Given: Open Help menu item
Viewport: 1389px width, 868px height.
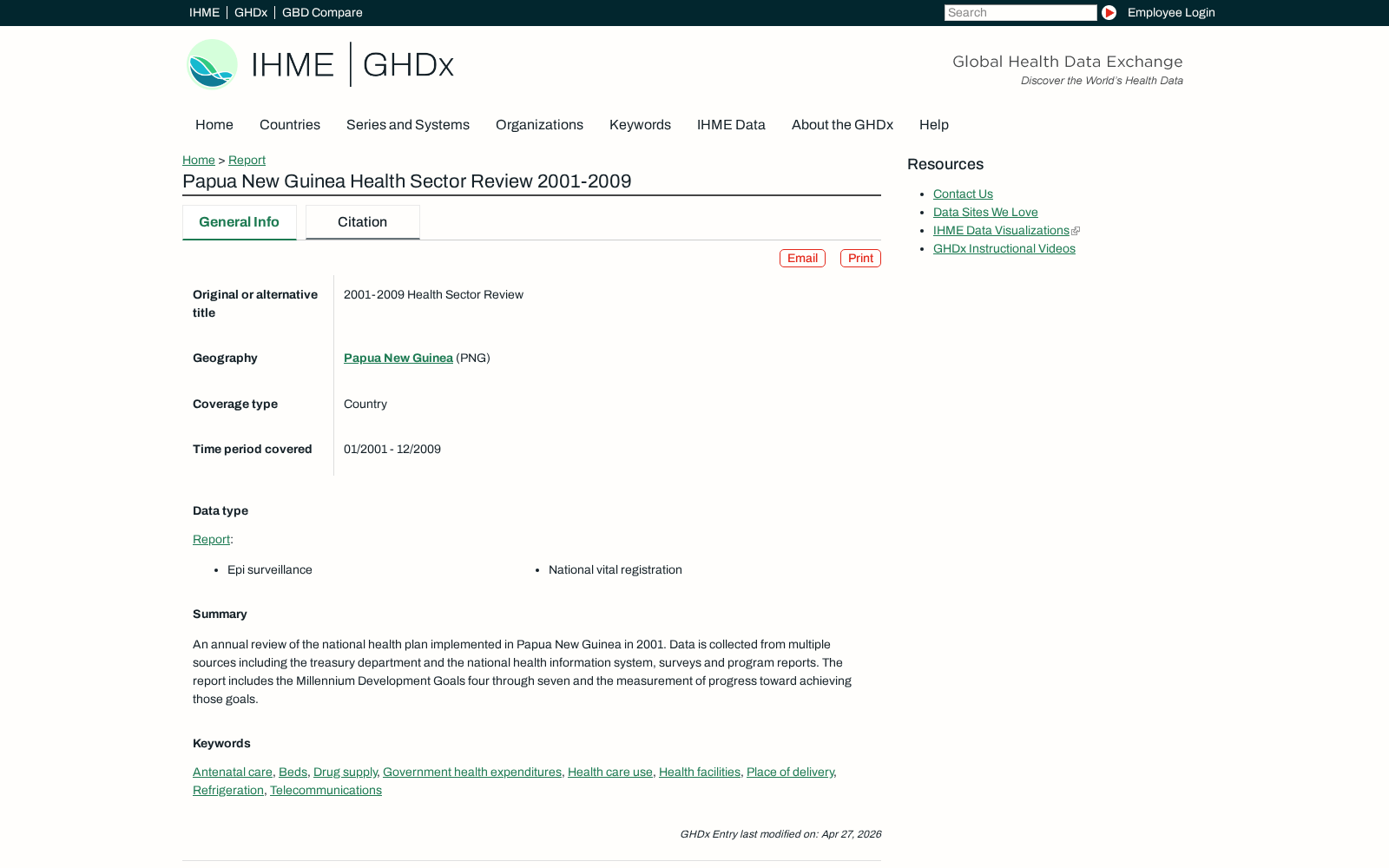Looking at the screenshot, I should [934, 125].
